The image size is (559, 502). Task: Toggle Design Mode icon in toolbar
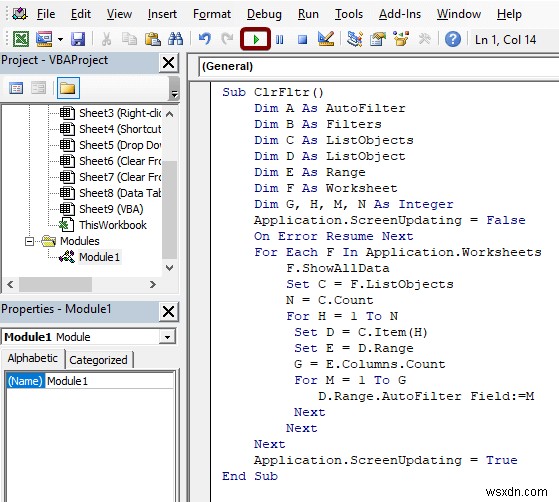click(x=325, y=39)
